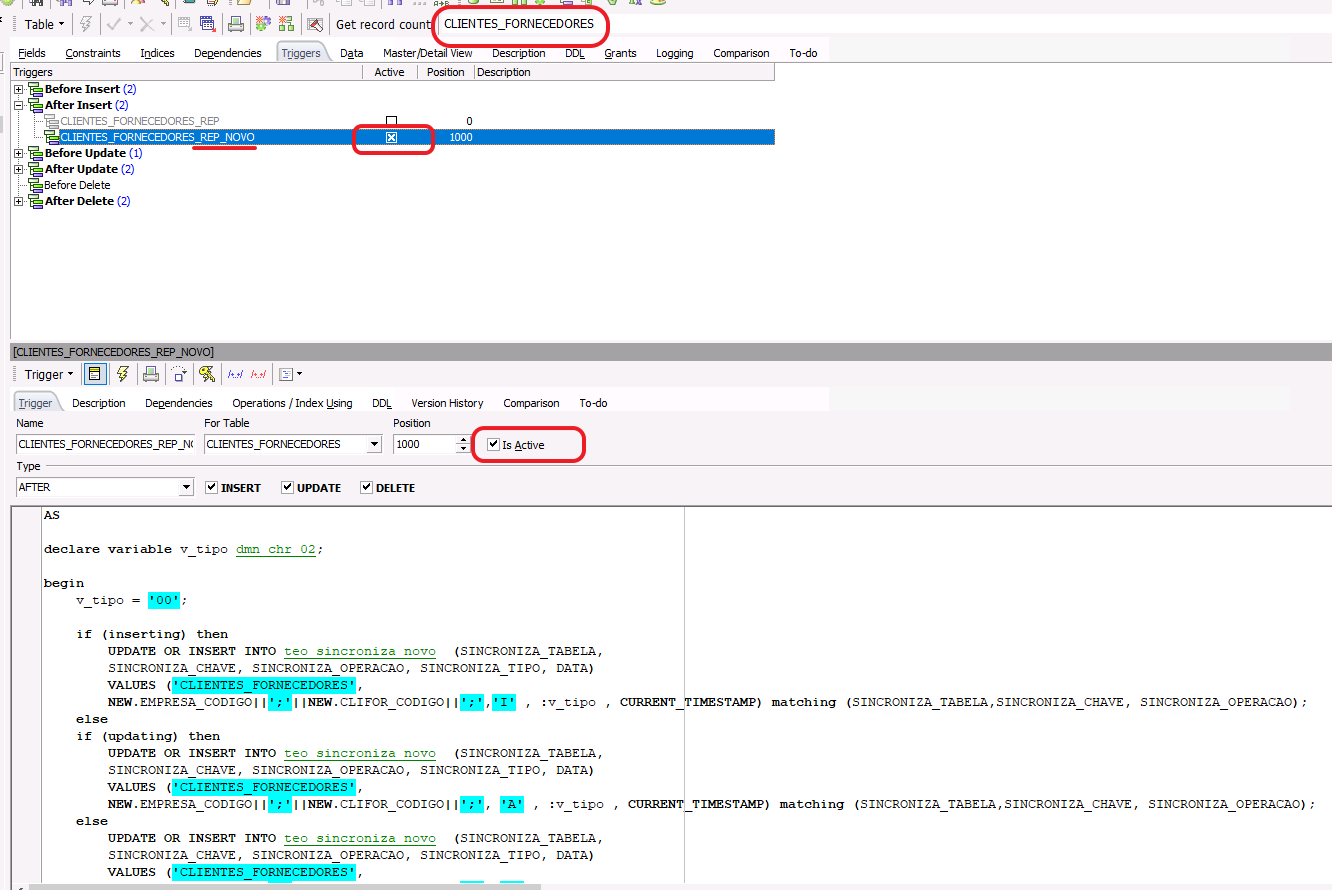Select the Before Delete tree item
This screenshot has height=890, width=1332.
77,185
